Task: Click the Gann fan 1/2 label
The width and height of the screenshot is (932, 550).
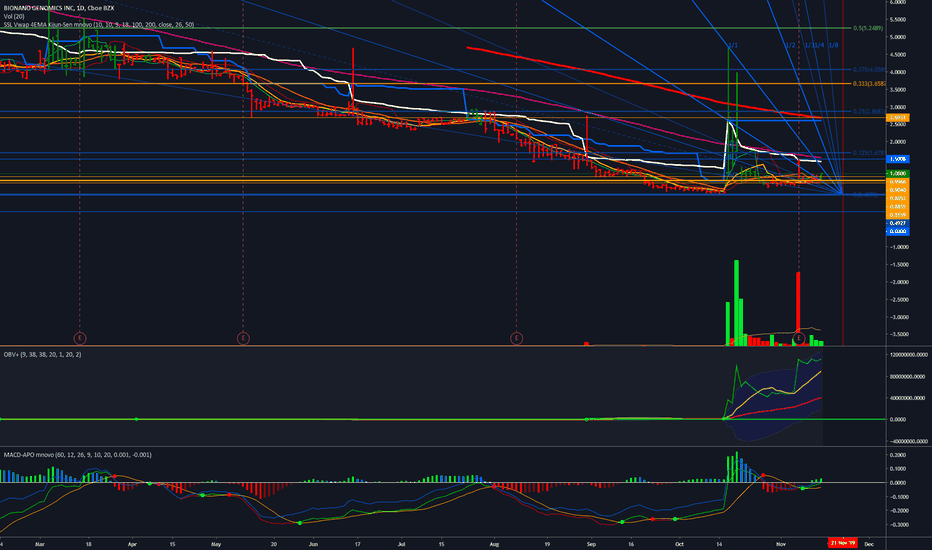Action: pos(790,46)
